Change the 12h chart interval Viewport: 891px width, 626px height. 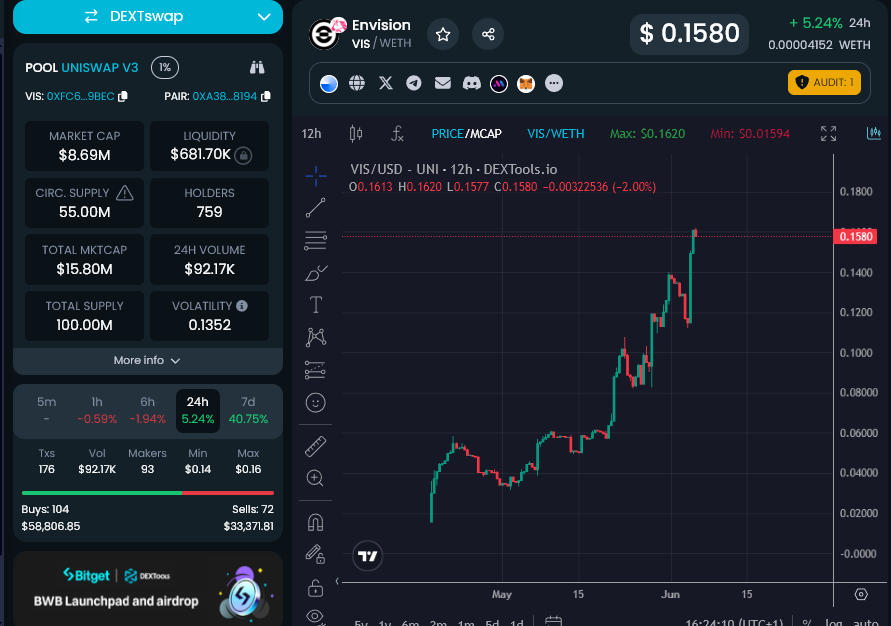tap(311, 134)
